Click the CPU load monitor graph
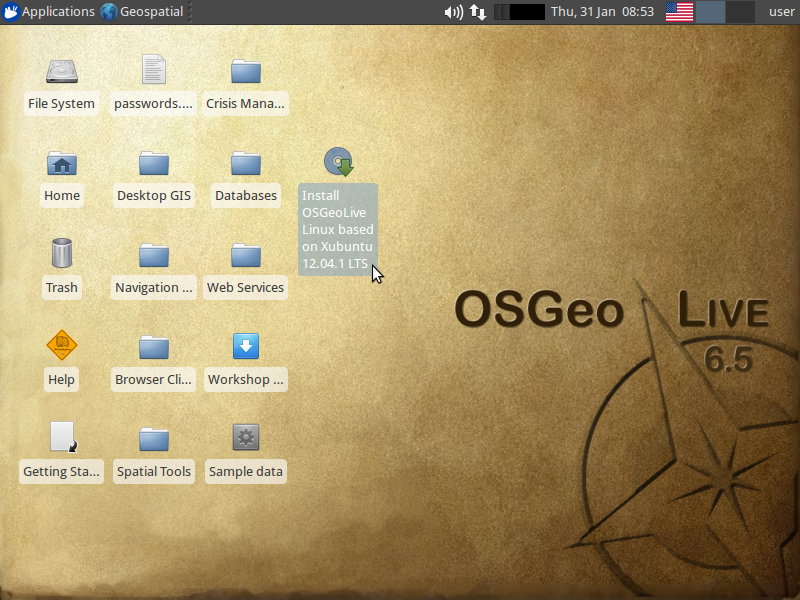800x600 pixels. (x=519, y=12)
